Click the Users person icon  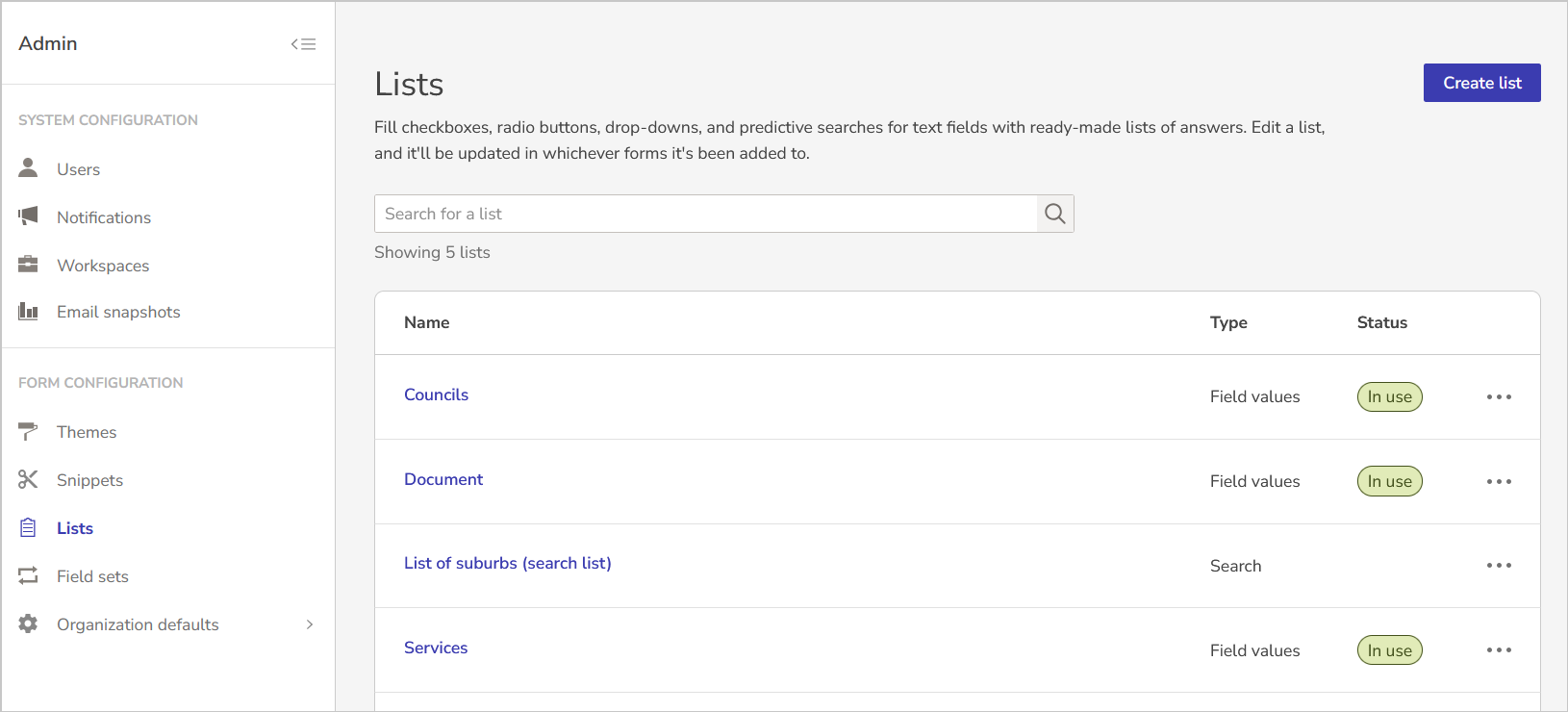(28, 168)
